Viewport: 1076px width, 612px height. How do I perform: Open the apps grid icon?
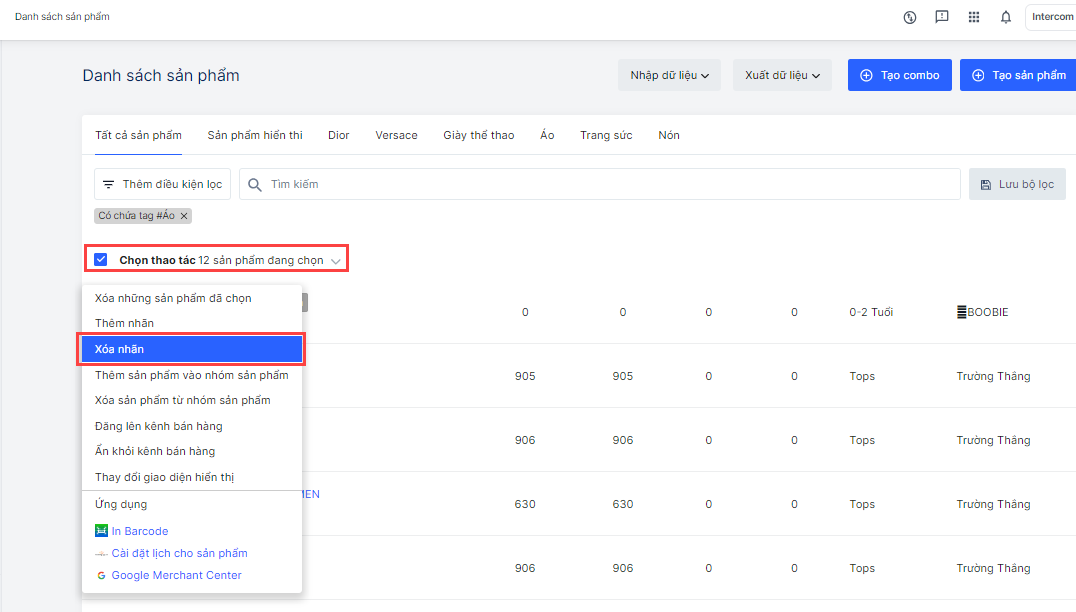973,17
